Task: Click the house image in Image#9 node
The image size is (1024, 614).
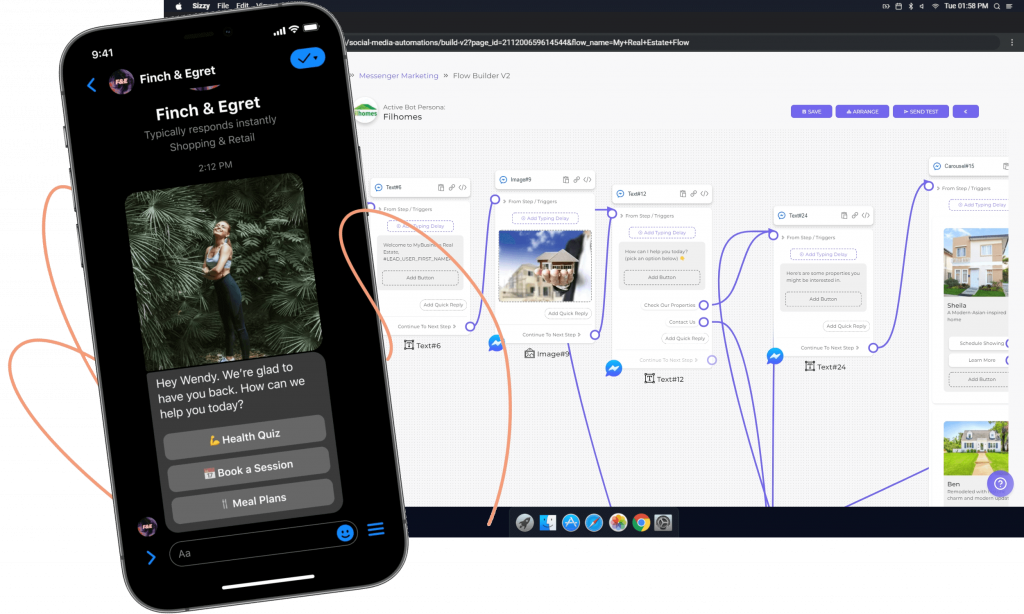Action: pos(545,265)
